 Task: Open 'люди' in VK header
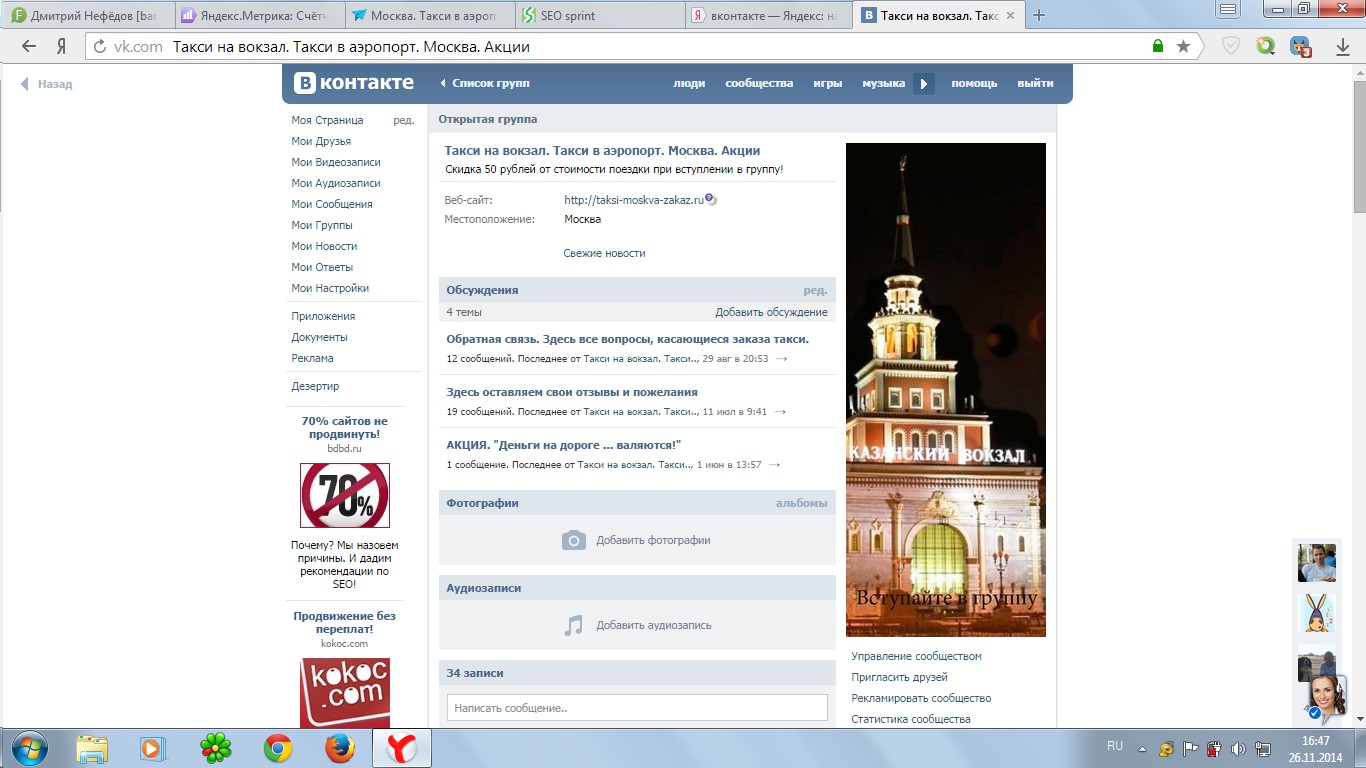coord(689,84)
